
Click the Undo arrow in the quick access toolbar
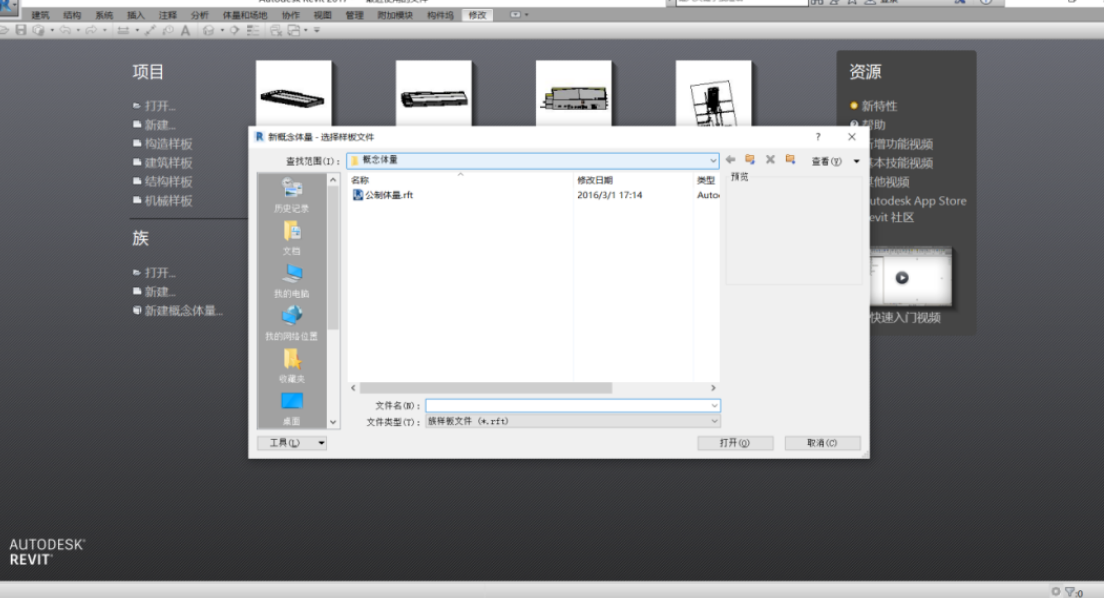65,30
